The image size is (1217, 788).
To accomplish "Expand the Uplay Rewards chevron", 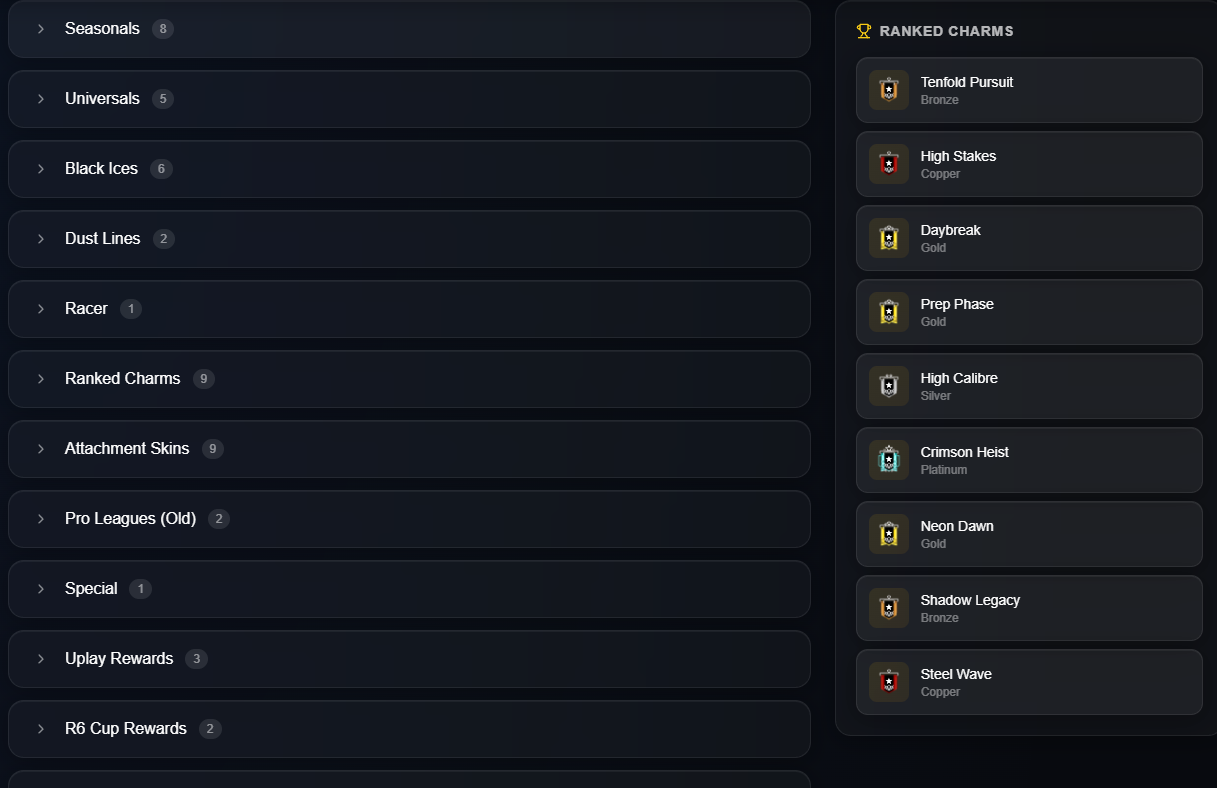I will point(41,659).
